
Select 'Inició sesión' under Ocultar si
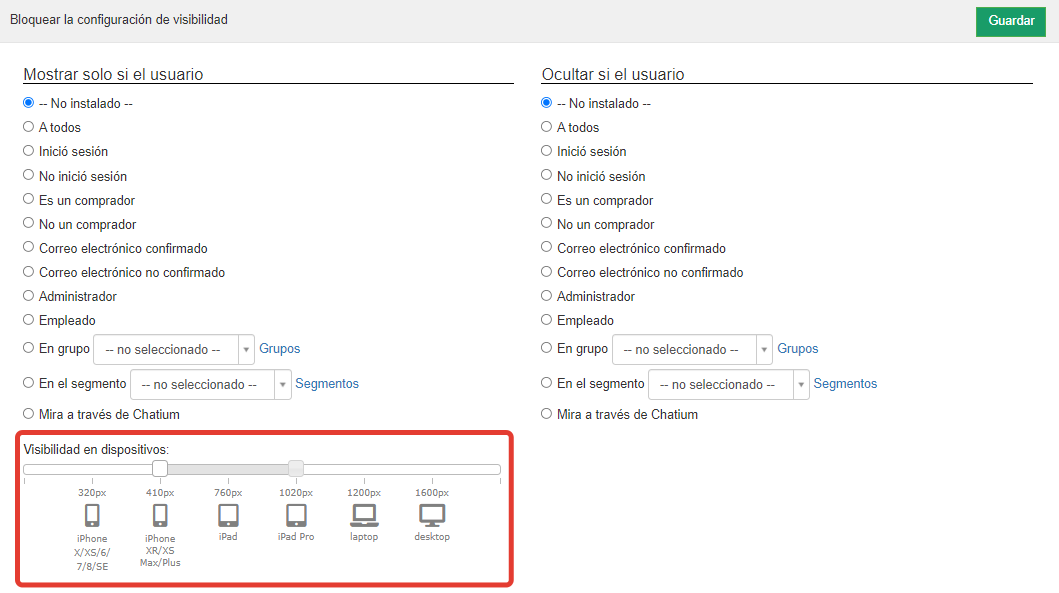pos(546,151)
